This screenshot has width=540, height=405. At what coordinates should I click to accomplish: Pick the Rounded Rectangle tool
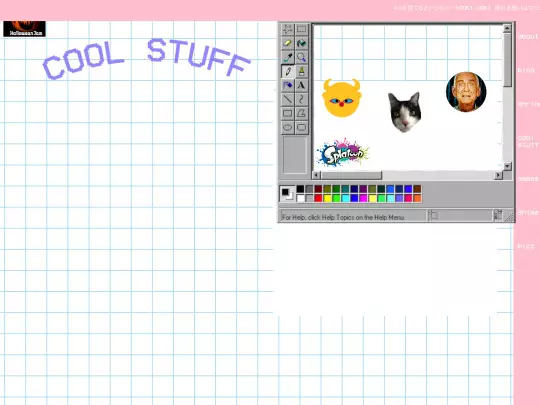click(301, 127)
